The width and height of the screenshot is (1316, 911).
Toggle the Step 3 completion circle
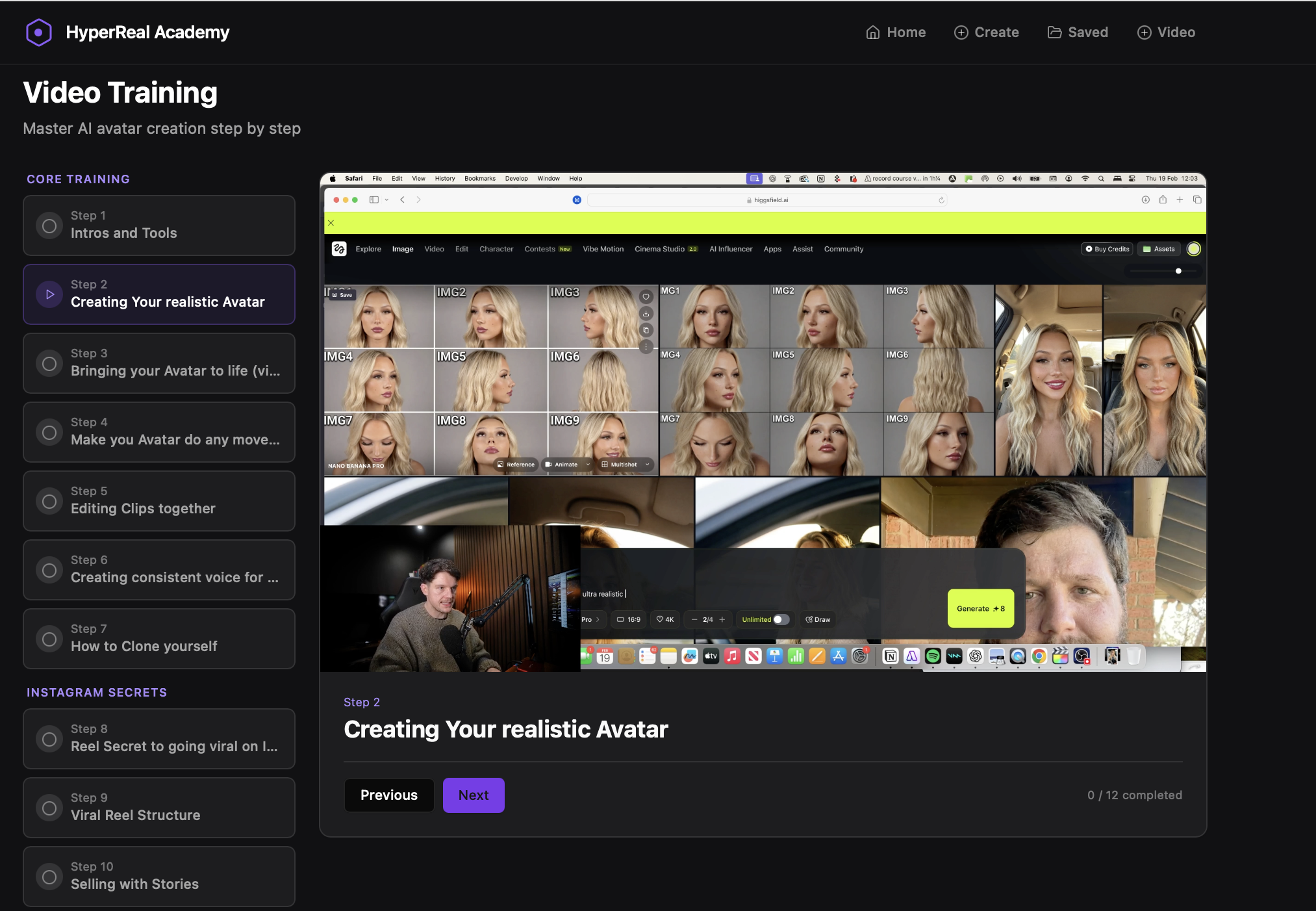49,363
